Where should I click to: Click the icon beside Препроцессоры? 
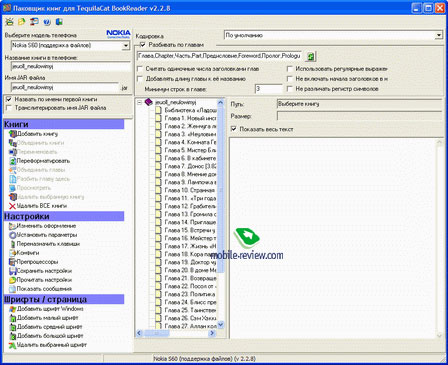pos(13,262)
